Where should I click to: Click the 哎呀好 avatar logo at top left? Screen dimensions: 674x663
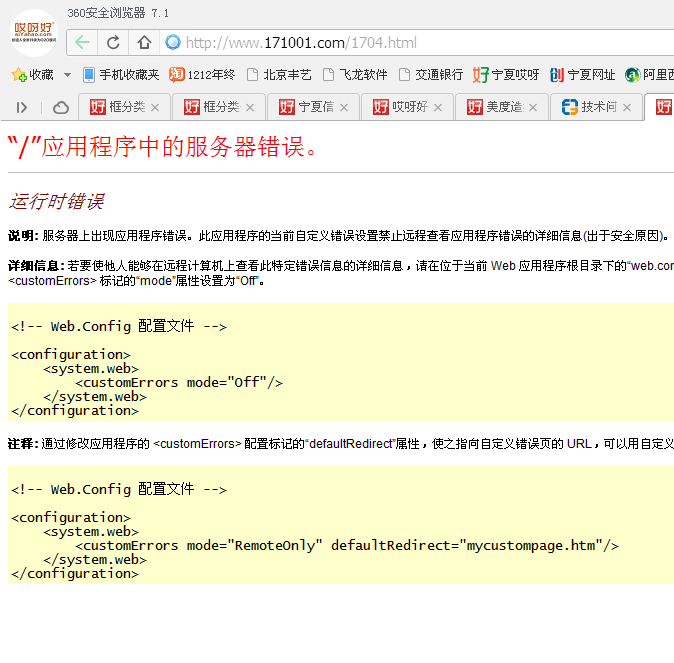click(x=33, y=29)
